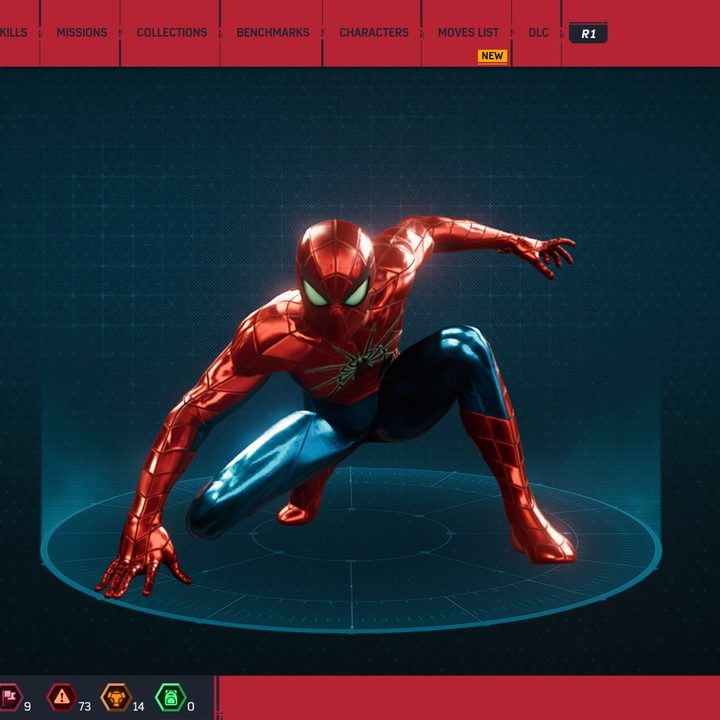Click the crime token count 73
This screenshot has width=720, height=720.
click(x=84, y=706)
